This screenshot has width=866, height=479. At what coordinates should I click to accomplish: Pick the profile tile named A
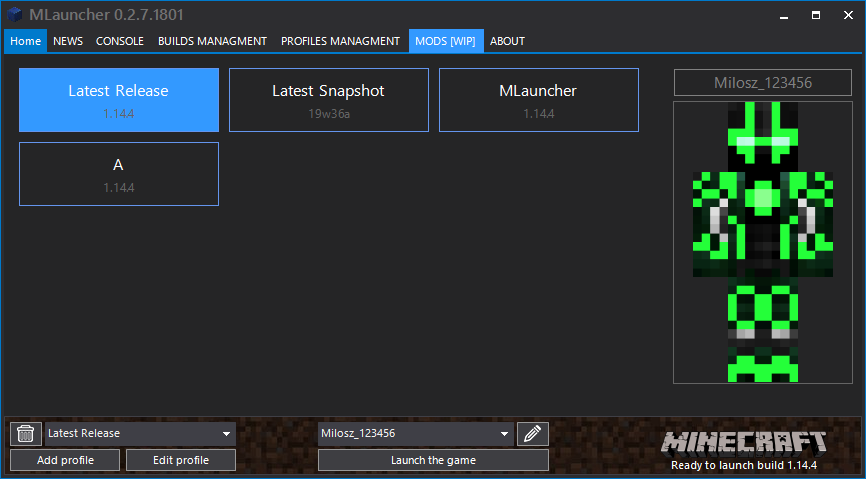119,174
